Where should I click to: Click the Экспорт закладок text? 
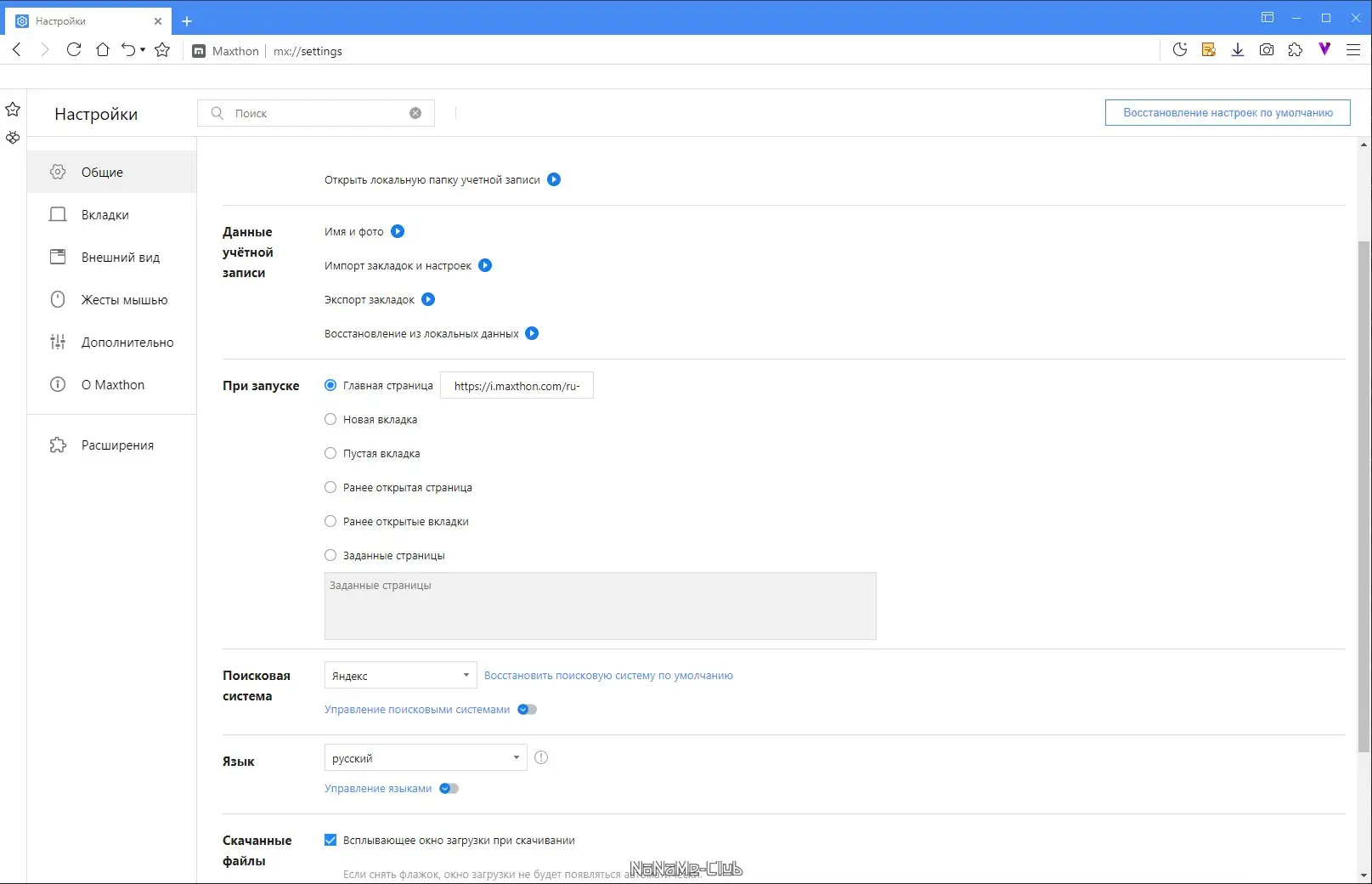pyautogui.click(x=370, y=299)
